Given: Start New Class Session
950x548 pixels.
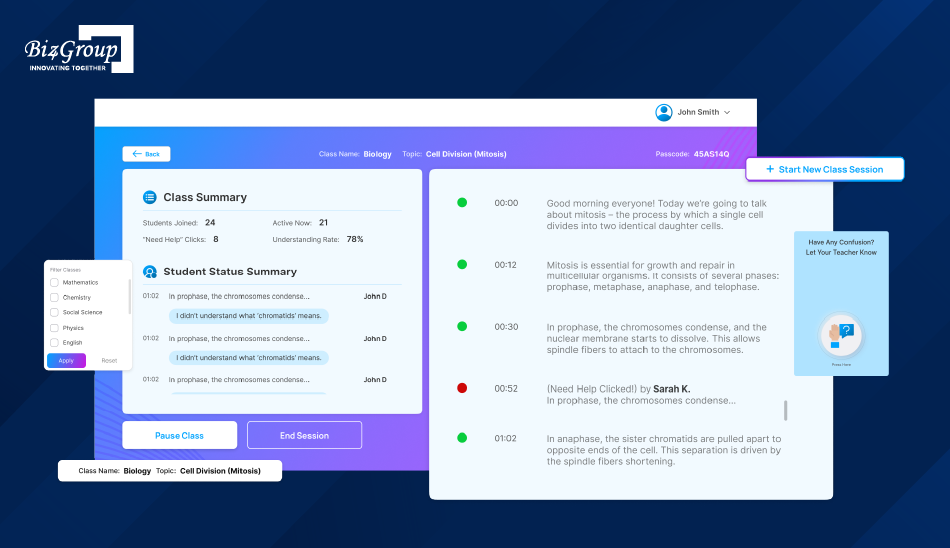Looking at the screenshot, I should coord(824,169).
